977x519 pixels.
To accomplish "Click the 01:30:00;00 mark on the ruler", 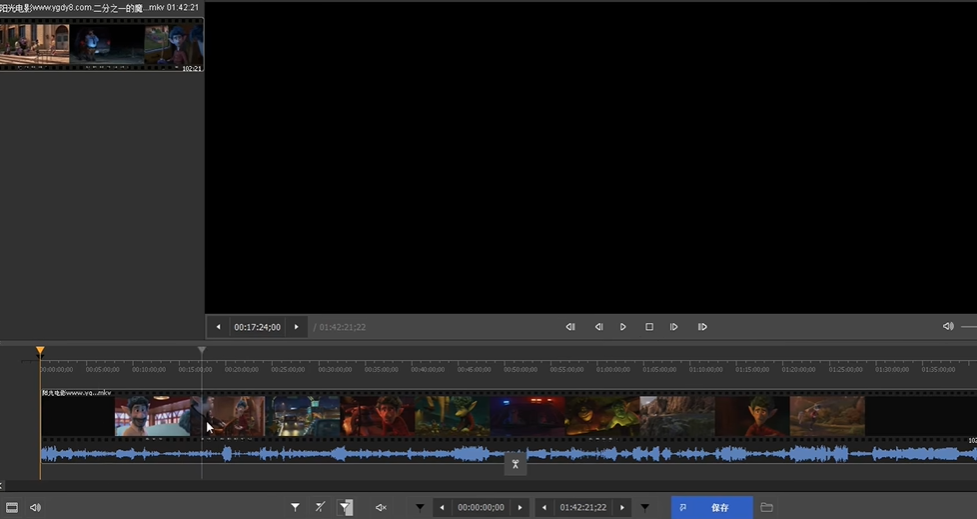I will 892,369.
